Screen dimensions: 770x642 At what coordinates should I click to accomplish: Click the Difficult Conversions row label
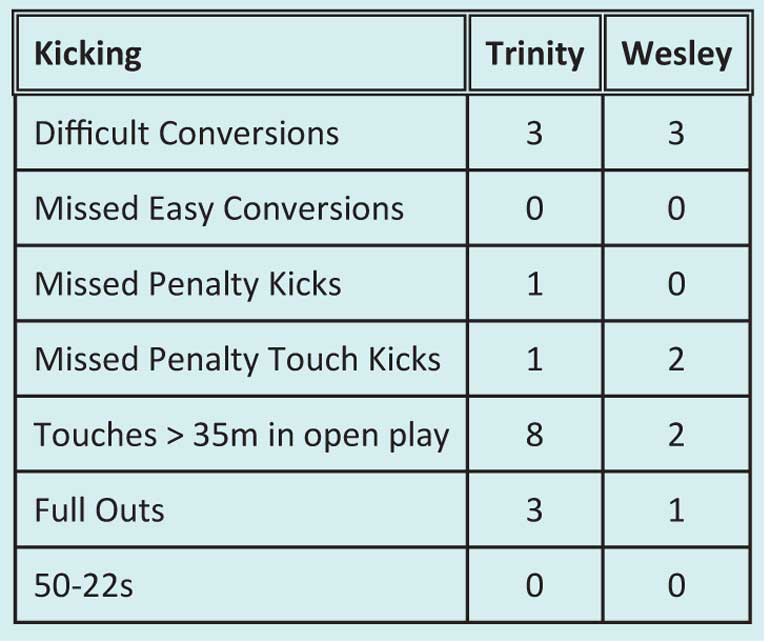pyautogui.click(x=187, y=133)
